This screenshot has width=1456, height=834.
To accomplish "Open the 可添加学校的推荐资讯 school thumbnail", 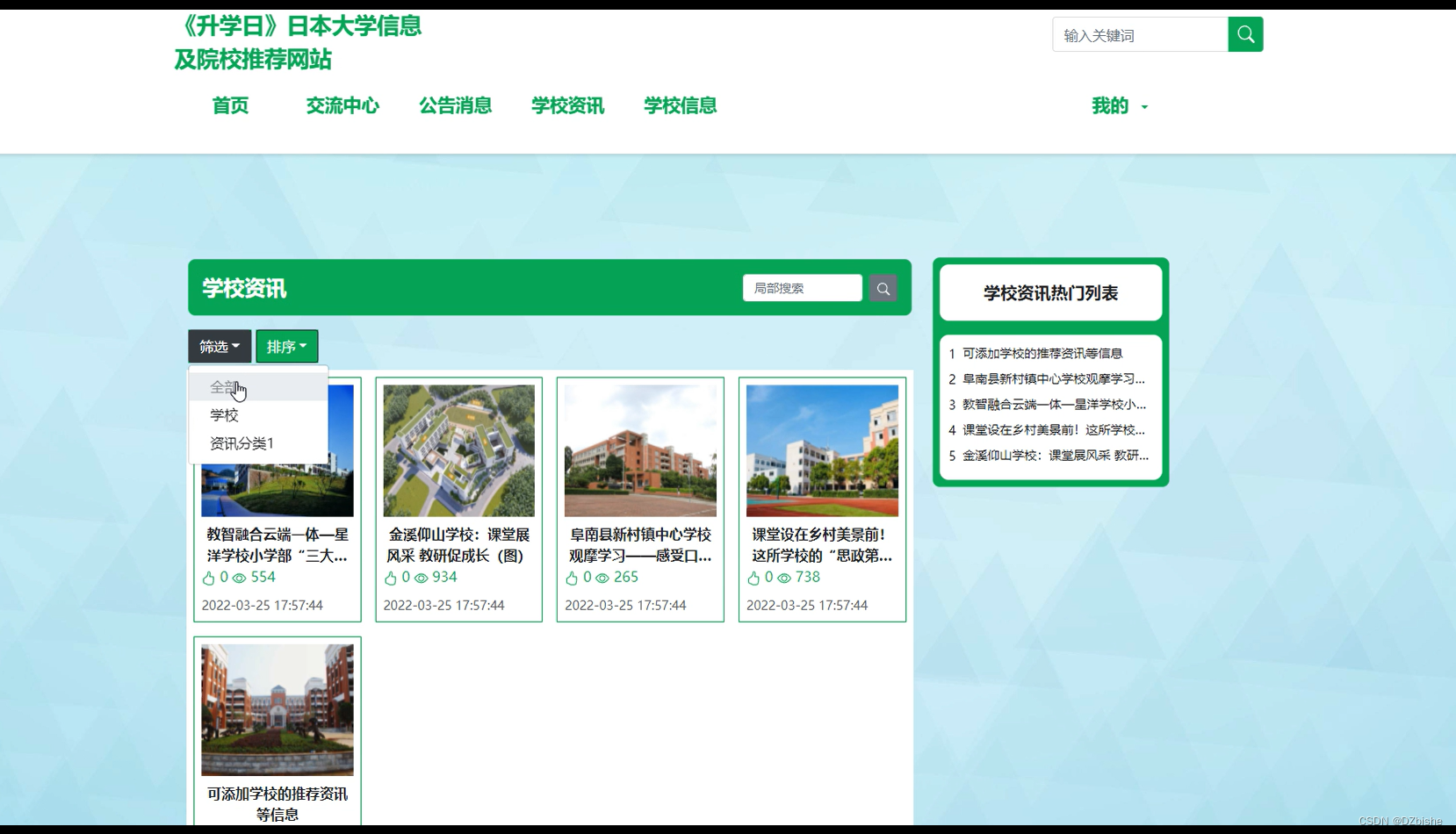I will pyautogui.click(x=278, y=709).
